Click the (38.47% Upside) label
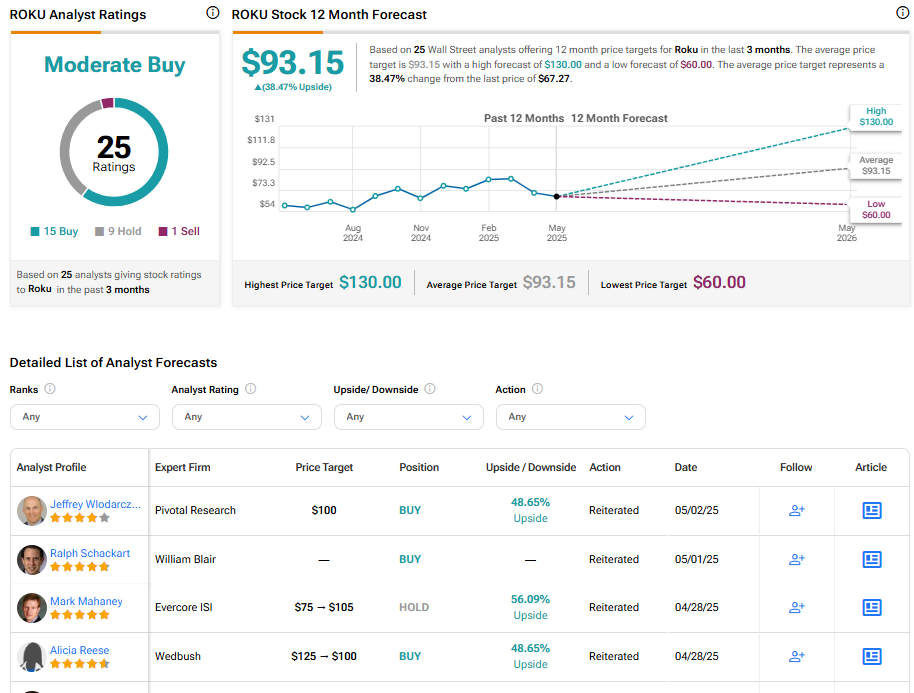Viewport: 914px width, 693px height. (293, 87)
